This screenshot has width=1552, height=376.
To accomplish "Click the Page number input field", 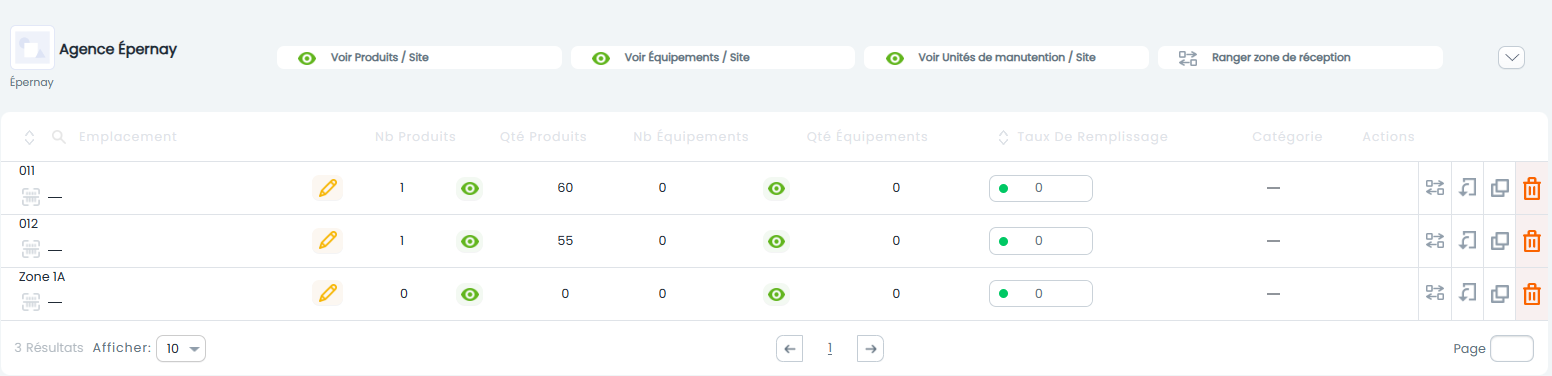I will pos(1511,348).
